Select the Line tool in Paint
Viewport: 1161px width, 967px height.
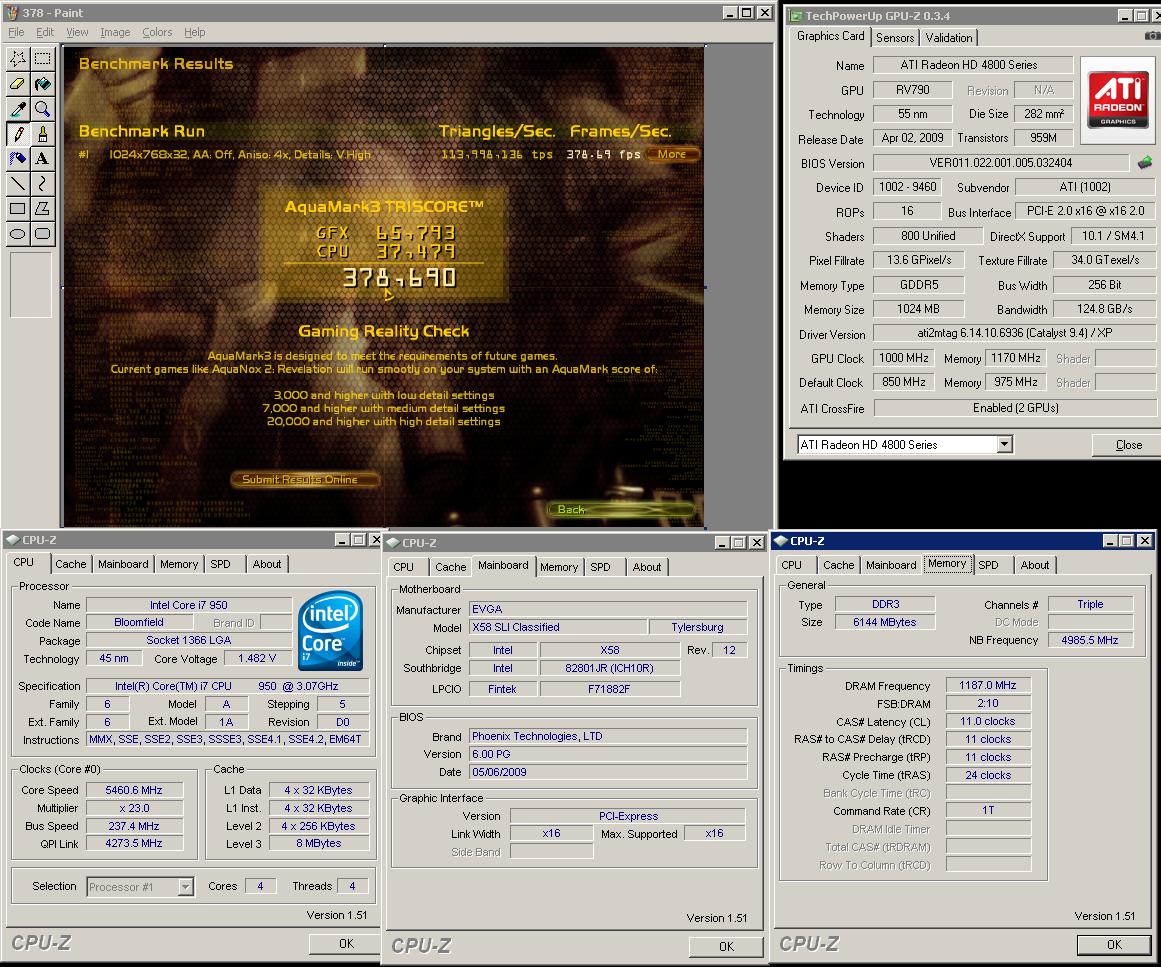[18, 184]
